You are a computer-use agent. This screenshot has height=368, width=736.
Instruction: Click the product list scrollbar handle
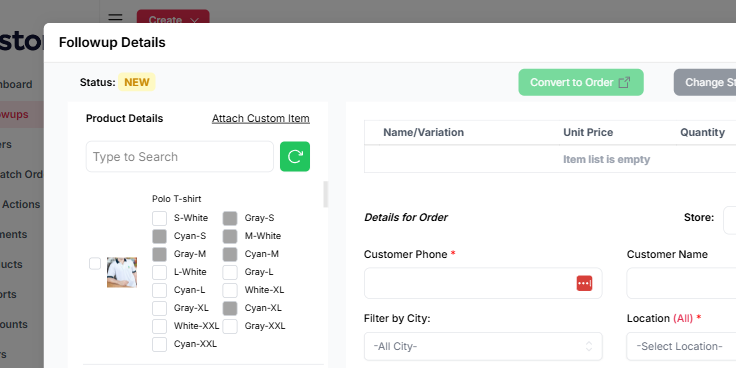pyautogui.click(x=325, y=194)
